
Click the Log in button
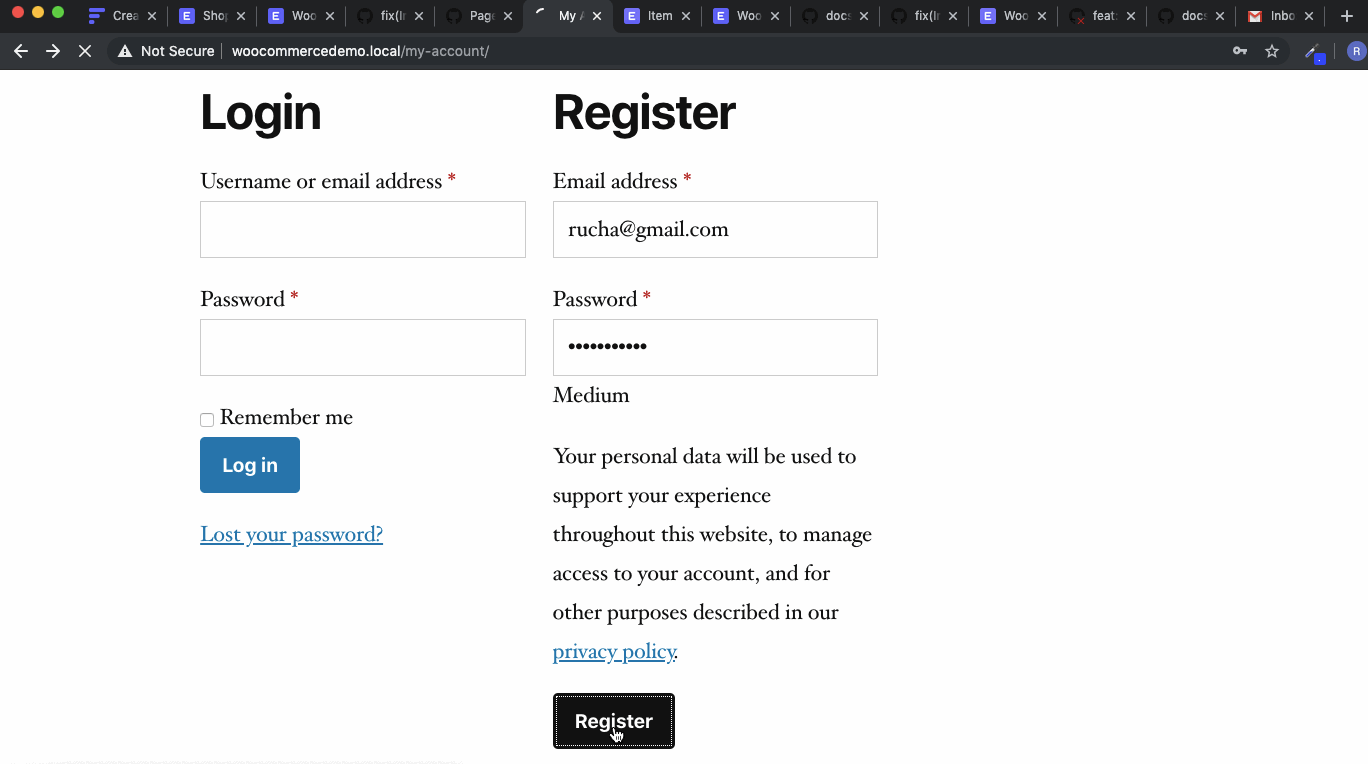[249, 465]
